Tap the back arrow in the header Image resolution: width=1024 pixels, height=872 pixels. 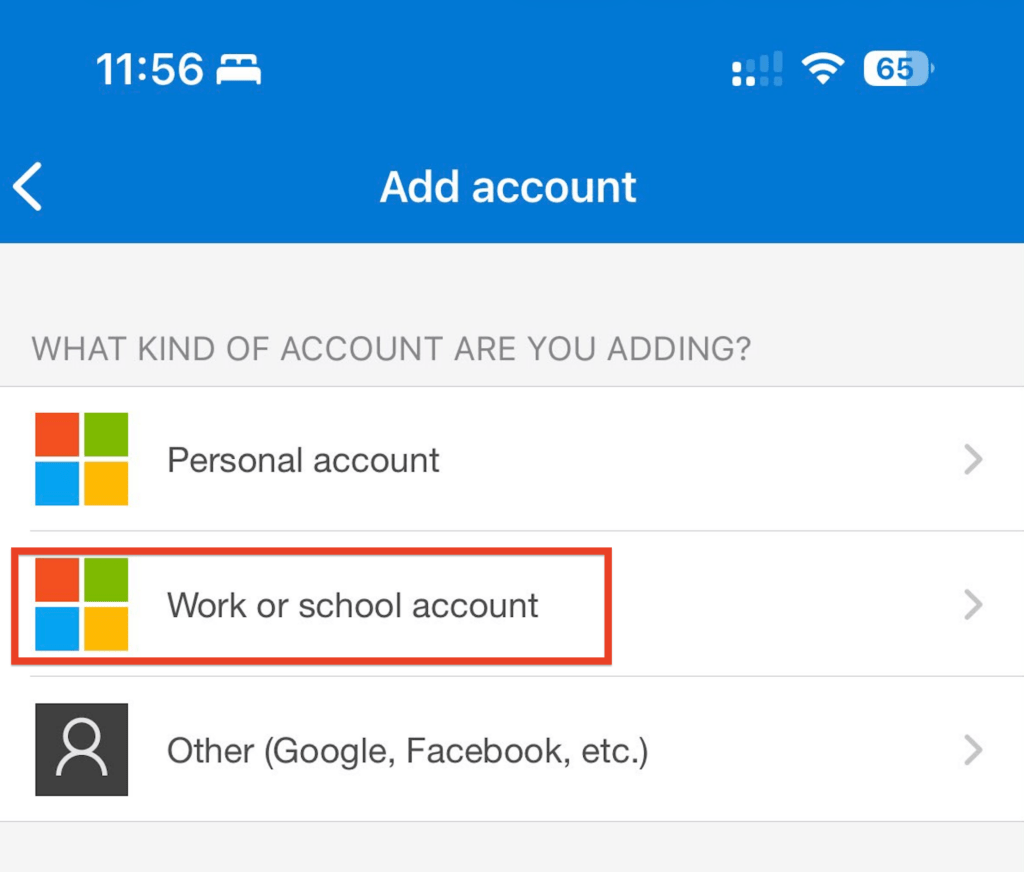tap(27, 187)
